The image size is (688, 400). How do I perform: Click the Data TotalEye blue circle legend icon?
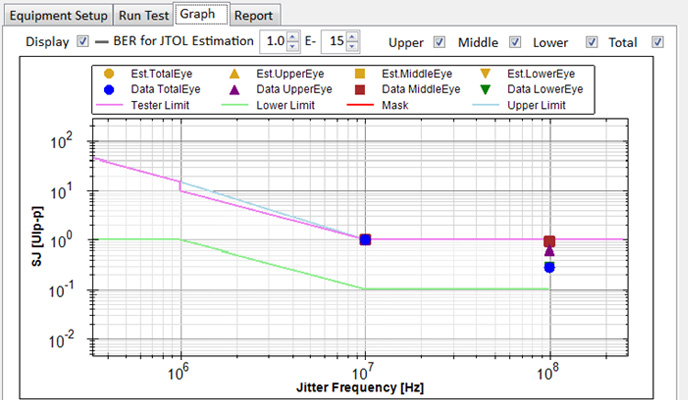click(x=109, y=89)
